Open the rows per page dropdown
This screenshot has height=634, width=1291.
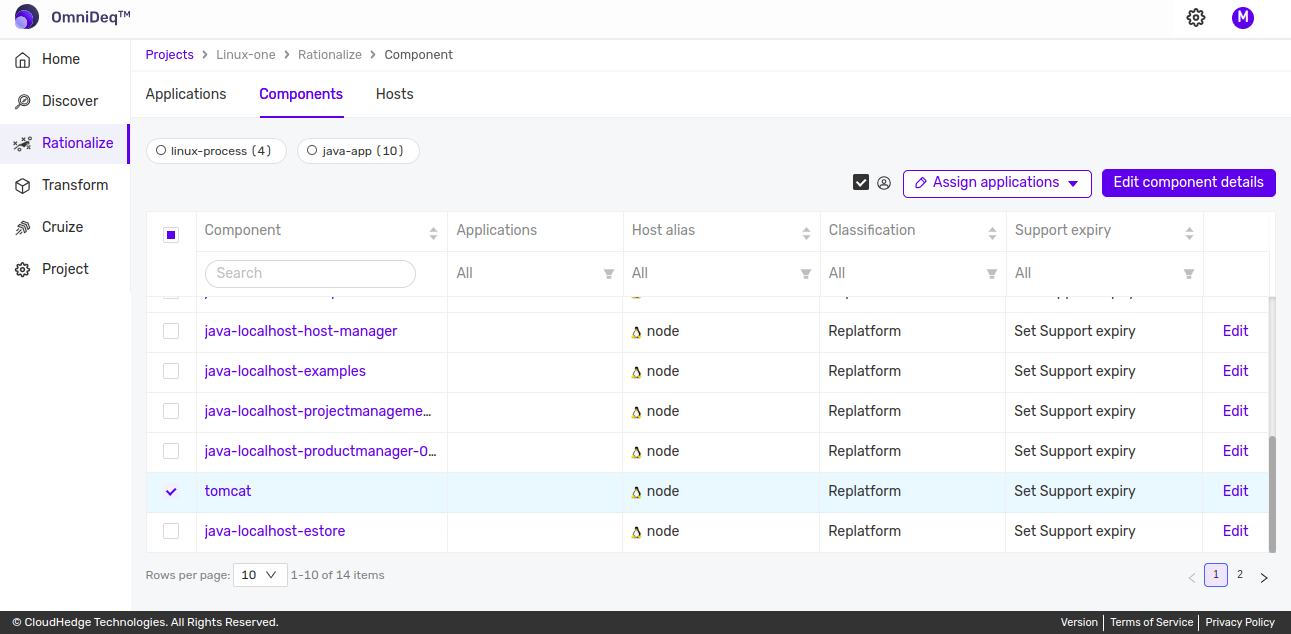260,575
